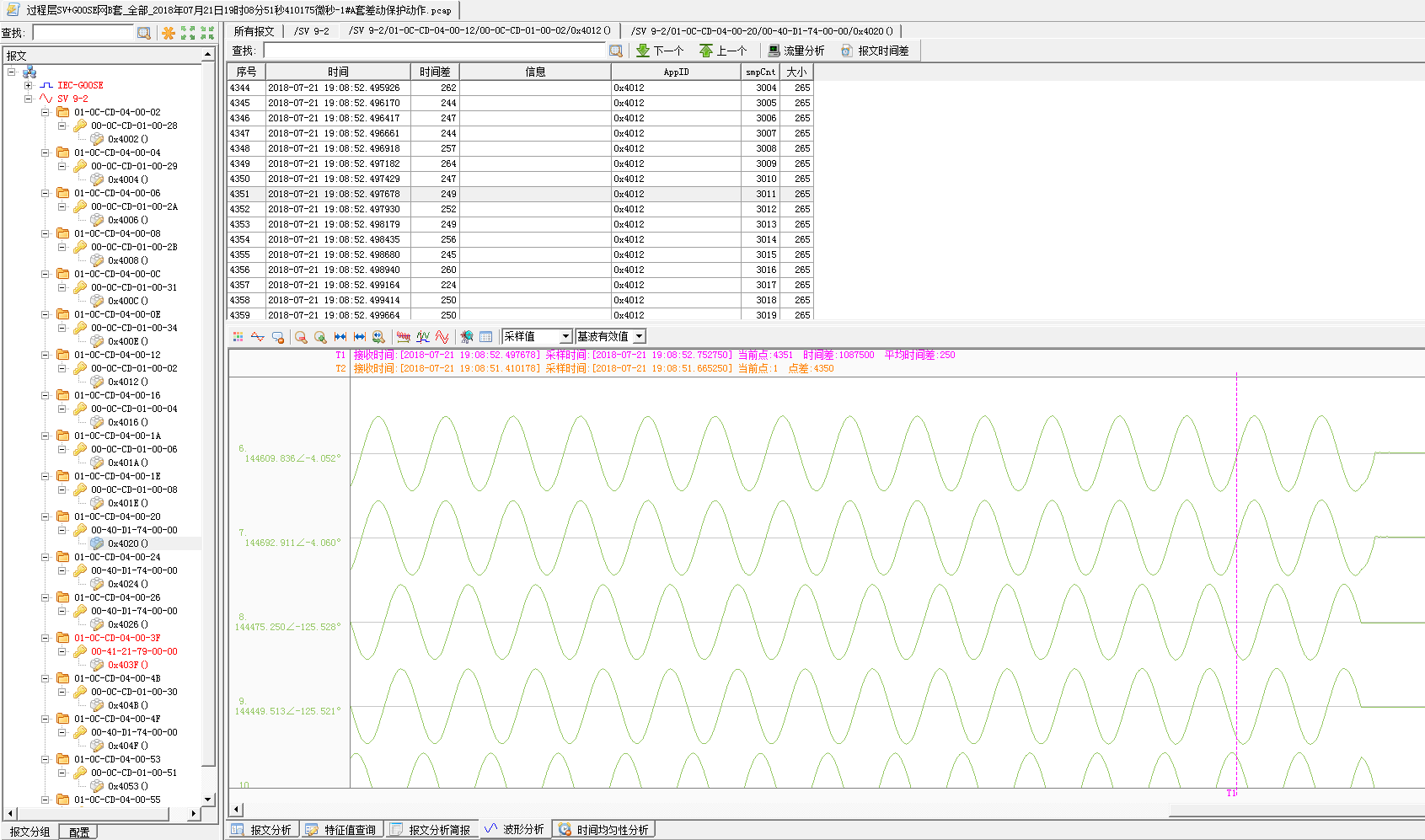Open the 报文分析 bottom tab

pos(262,830)
